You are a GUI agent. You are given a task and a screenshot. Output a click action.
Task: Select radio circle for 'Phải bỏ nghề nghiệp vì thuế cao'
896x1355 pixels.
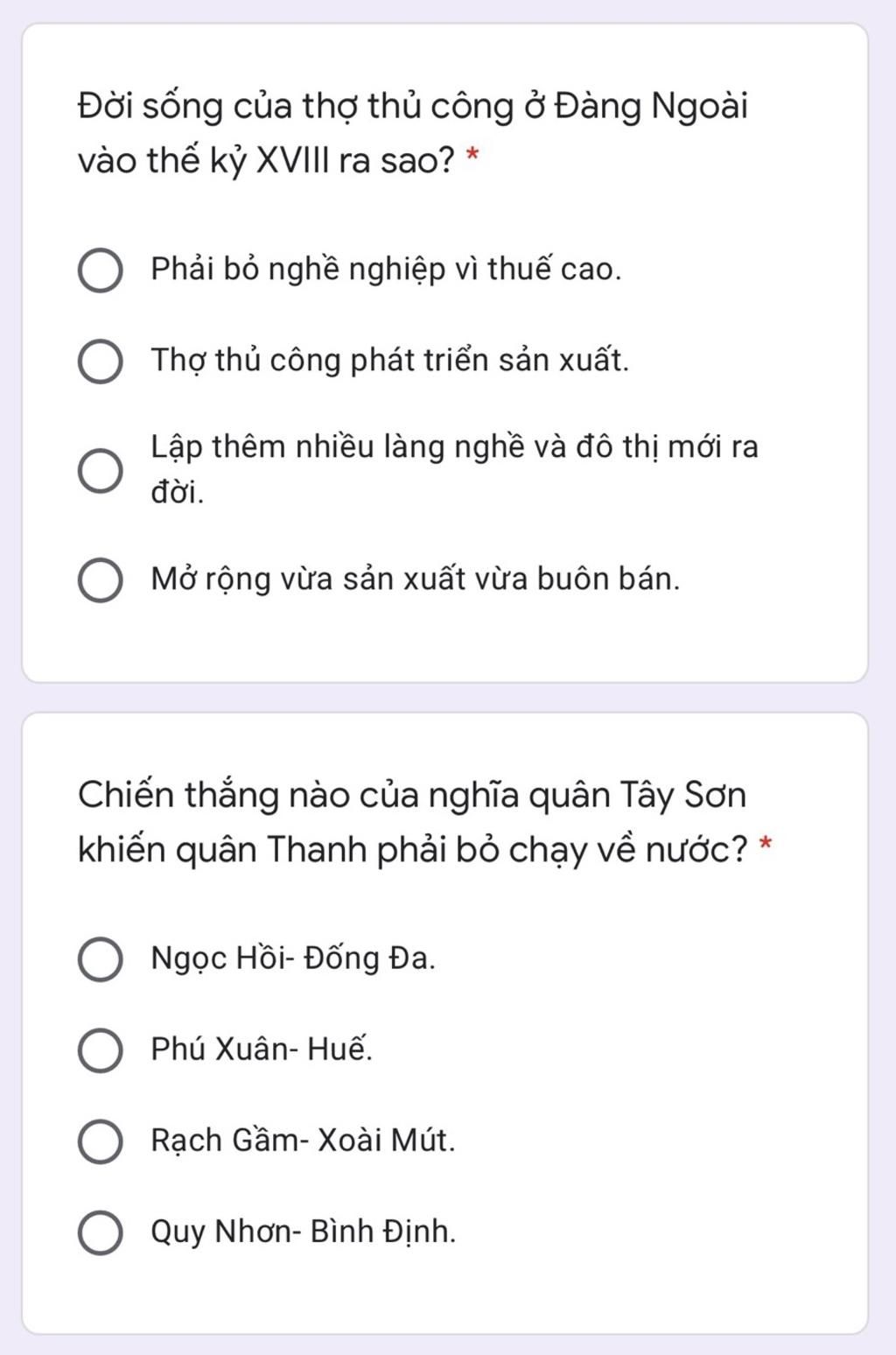click(101, 271)
